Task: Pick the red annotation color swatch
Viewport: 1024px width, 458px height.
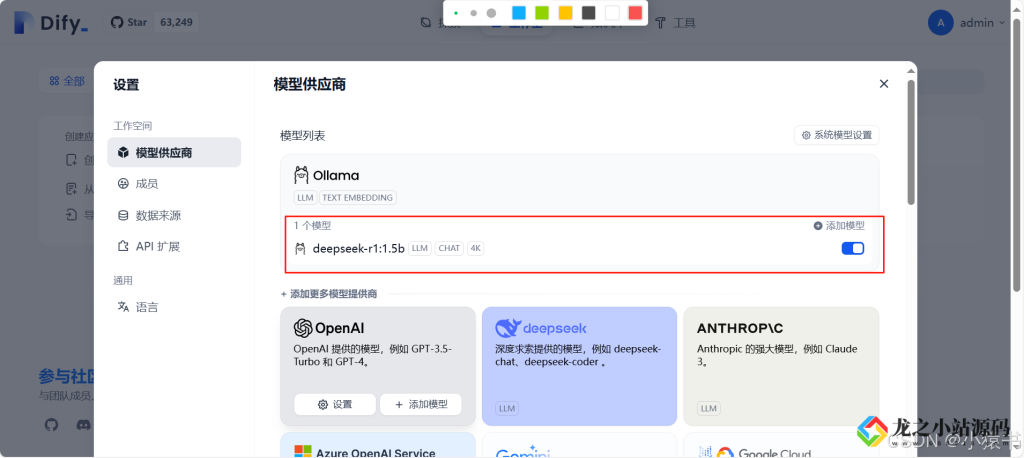Action: coord(635,13)
